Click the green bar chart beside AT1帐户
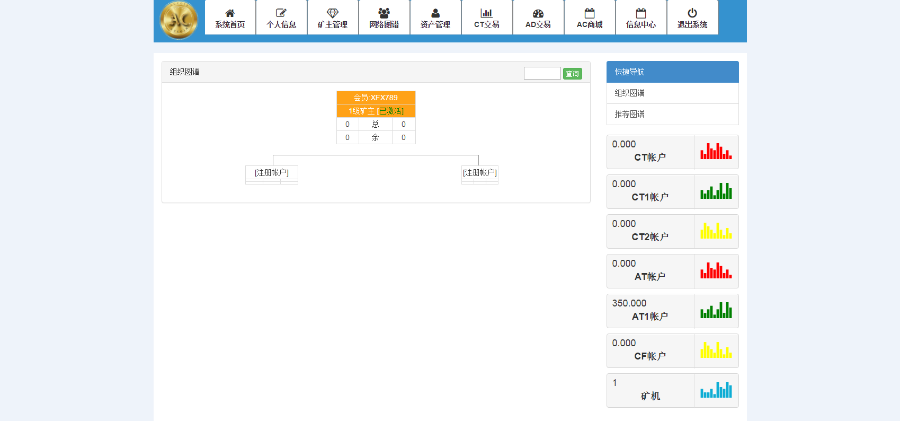 [x=716, y=310]
